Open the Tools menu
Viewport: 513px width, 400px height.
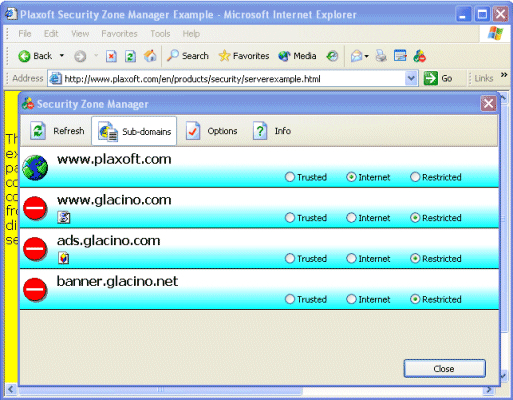click(160, 34)
